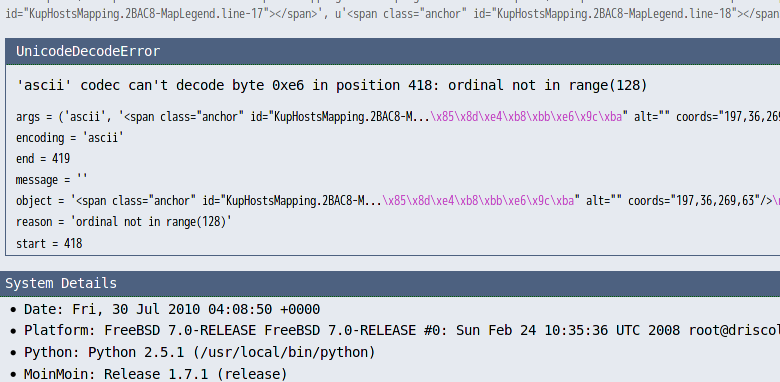Screen dimensions: 780x382
Task: Click the encoding = 'ascii' line
Action: 70,138
